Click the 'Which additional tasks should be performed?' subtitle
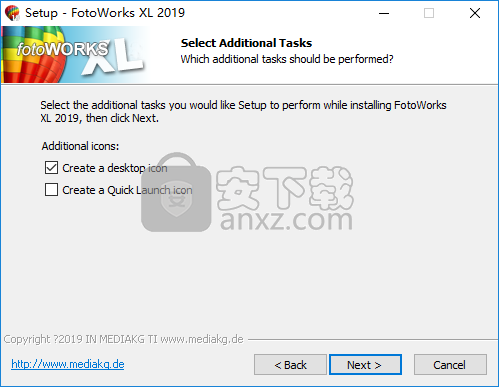Image resolution: width=499 pixels, height=387 pixels. [287, 59]
